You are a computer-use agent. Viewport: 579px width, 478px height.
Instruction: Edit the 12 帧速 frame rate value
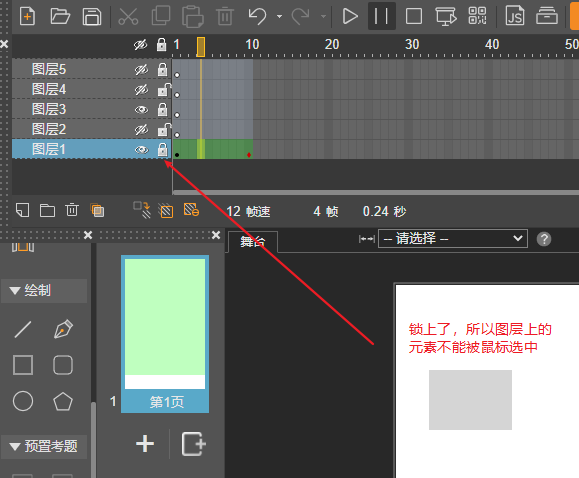click(233, 211)
